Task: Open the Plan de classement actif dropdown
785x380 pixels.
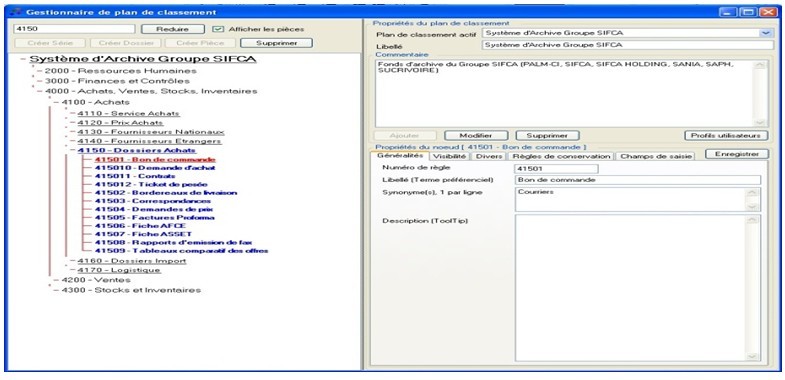Action: [766, 33]
